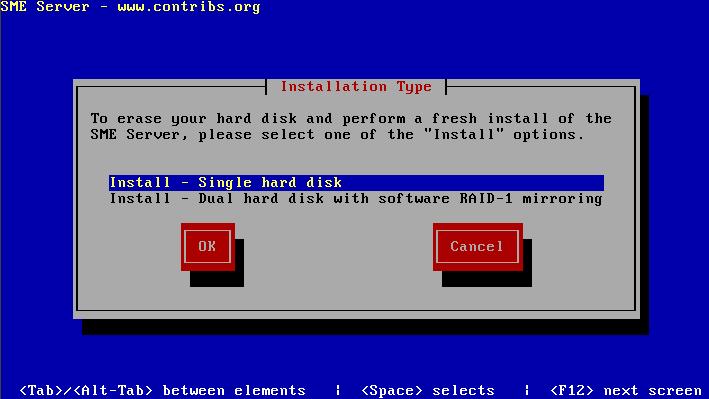Select 'Install - Single hard disk' option

(356, 183)
